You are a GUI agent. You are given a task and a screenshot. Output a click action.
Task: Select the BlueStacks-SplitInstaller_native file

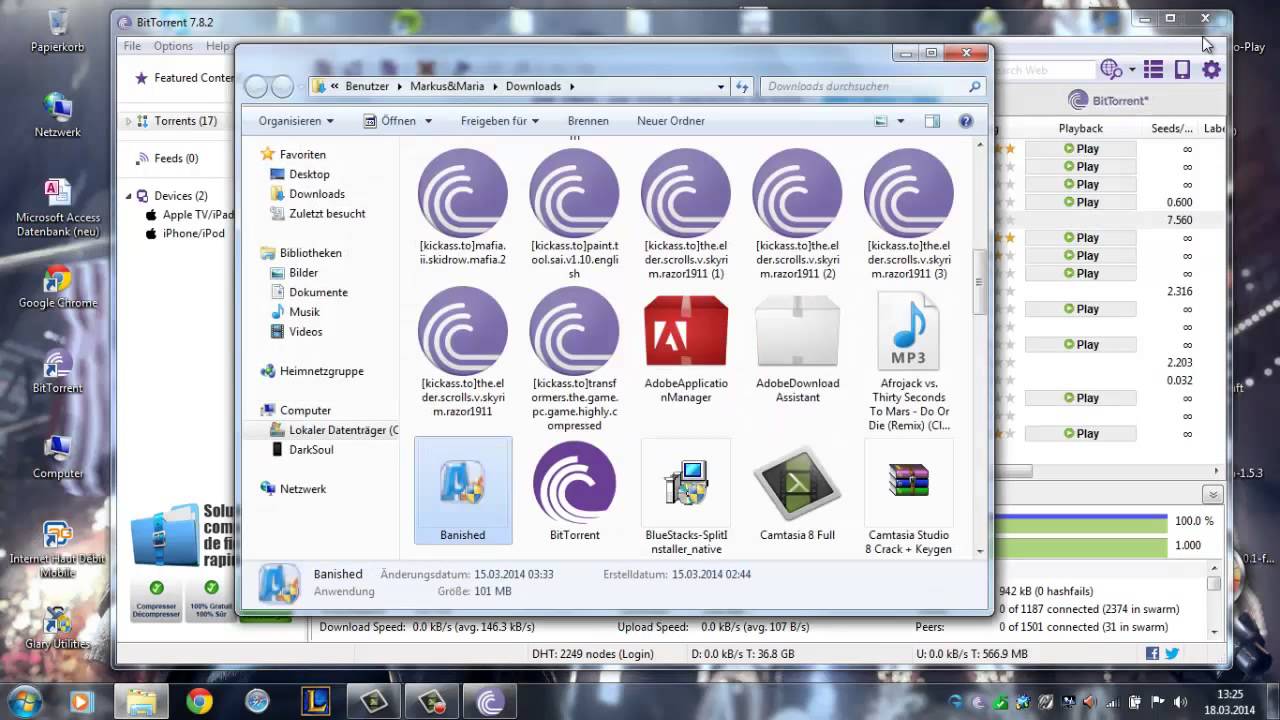(686, 497)
